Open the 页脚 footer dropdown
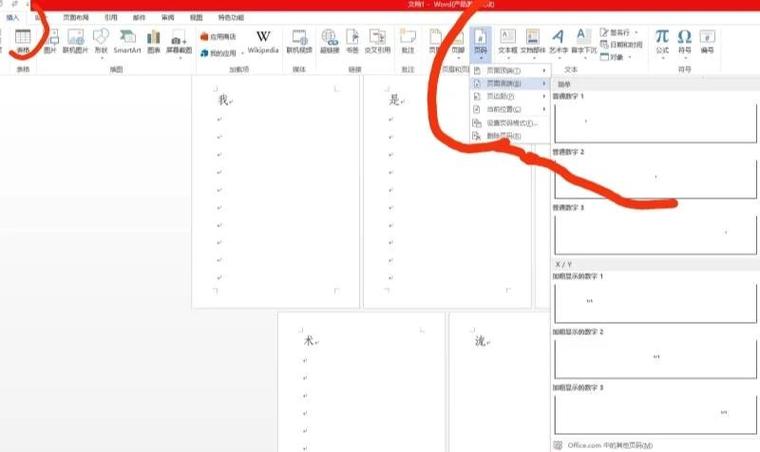This screenshot has height=452, width=760. (458, 44)
